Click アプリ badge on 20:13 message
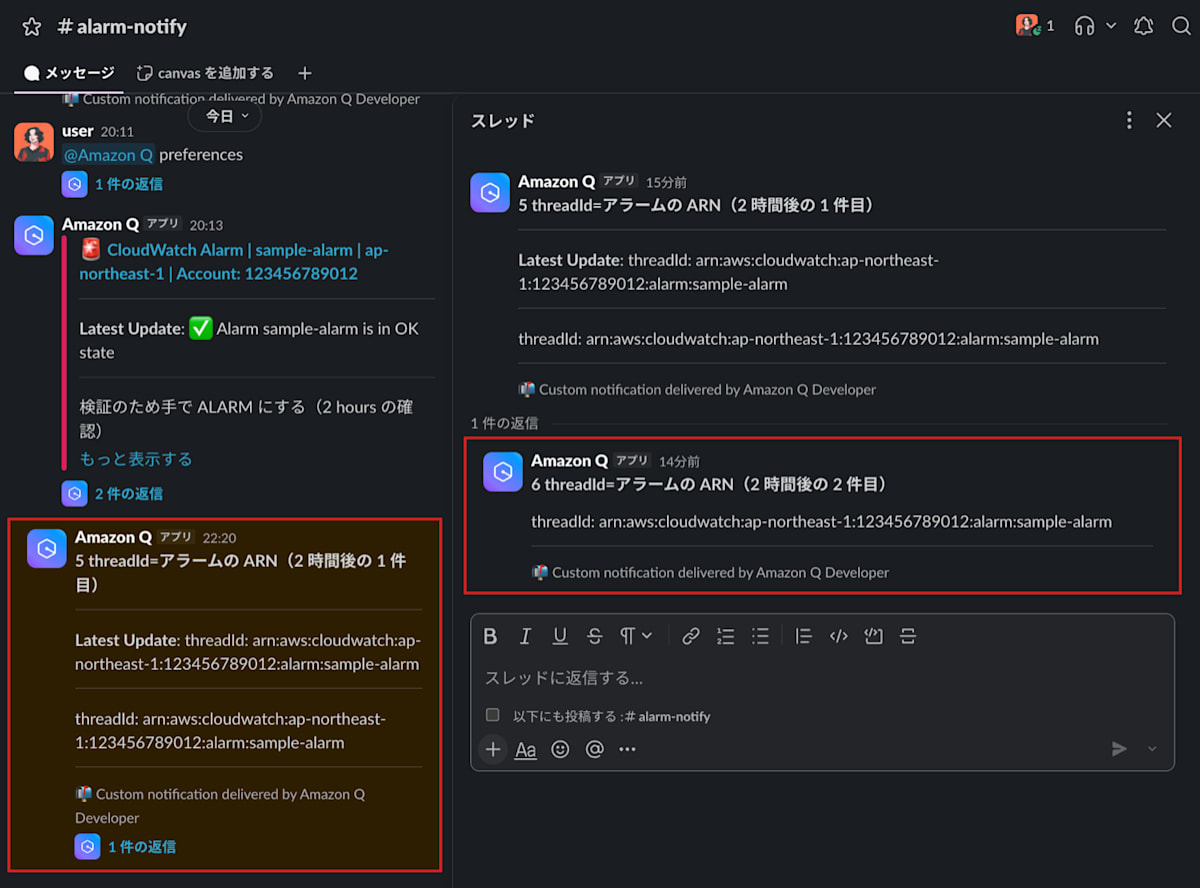 (163, 224)
